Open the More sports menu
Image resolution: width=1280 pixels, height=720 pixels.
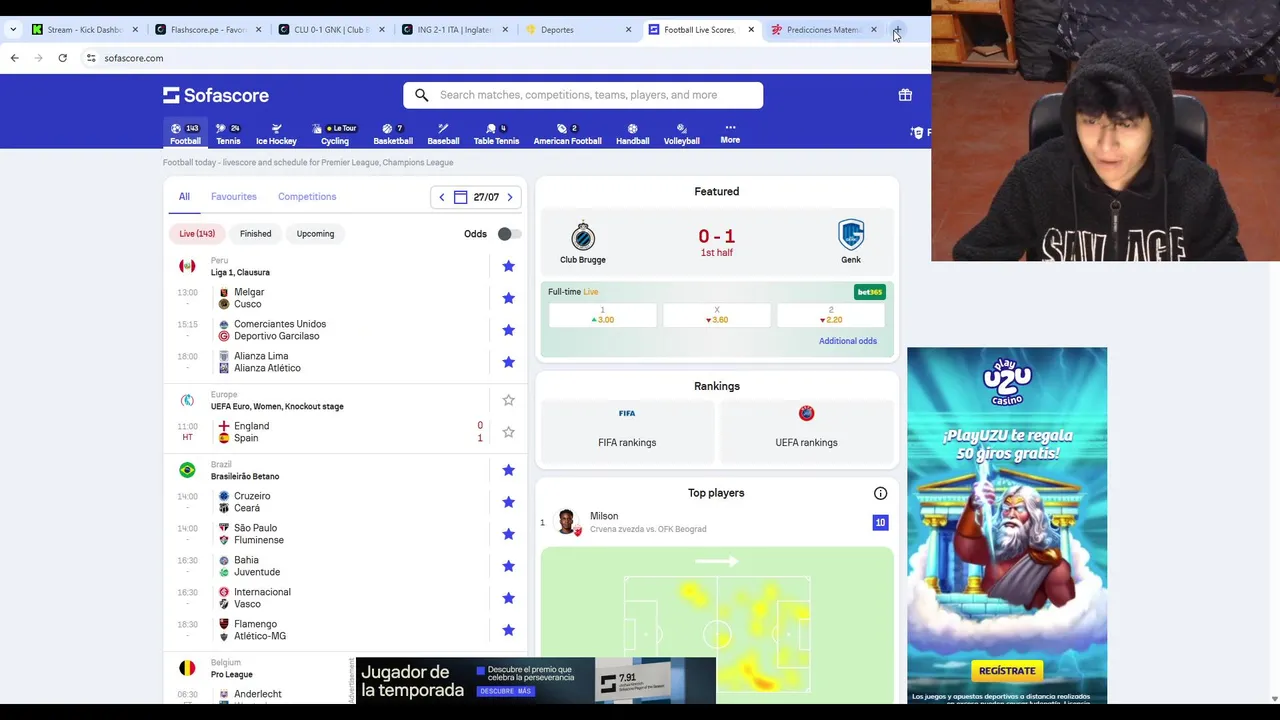point(730,133)
